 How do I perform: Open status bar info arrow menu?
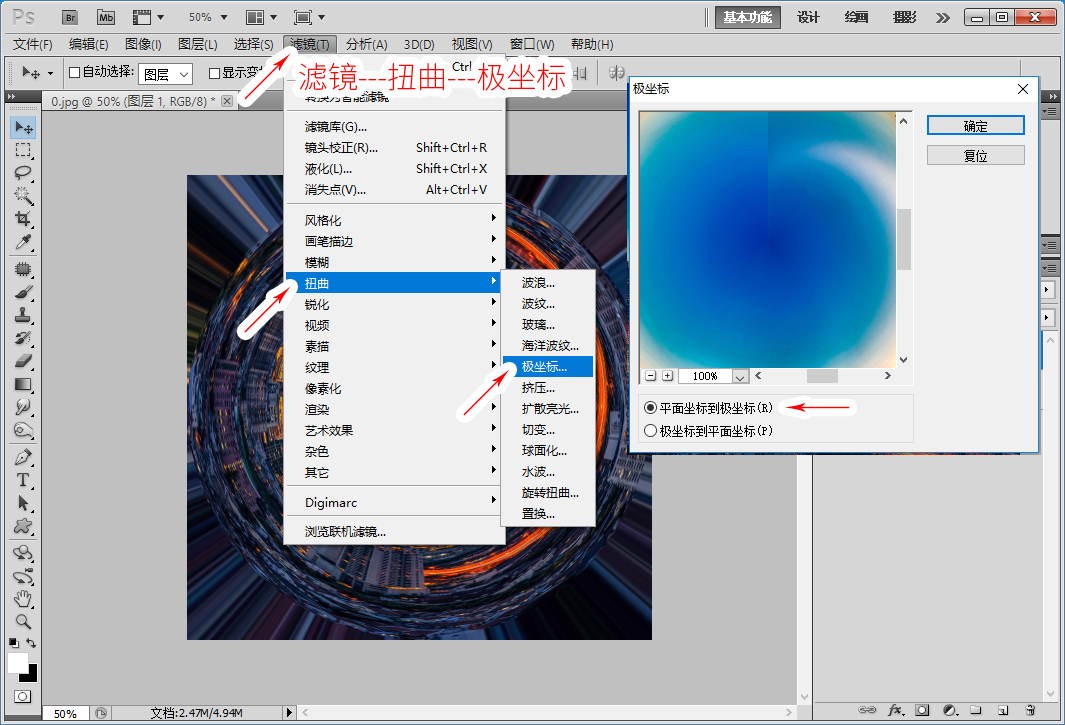tap(289, 713)
